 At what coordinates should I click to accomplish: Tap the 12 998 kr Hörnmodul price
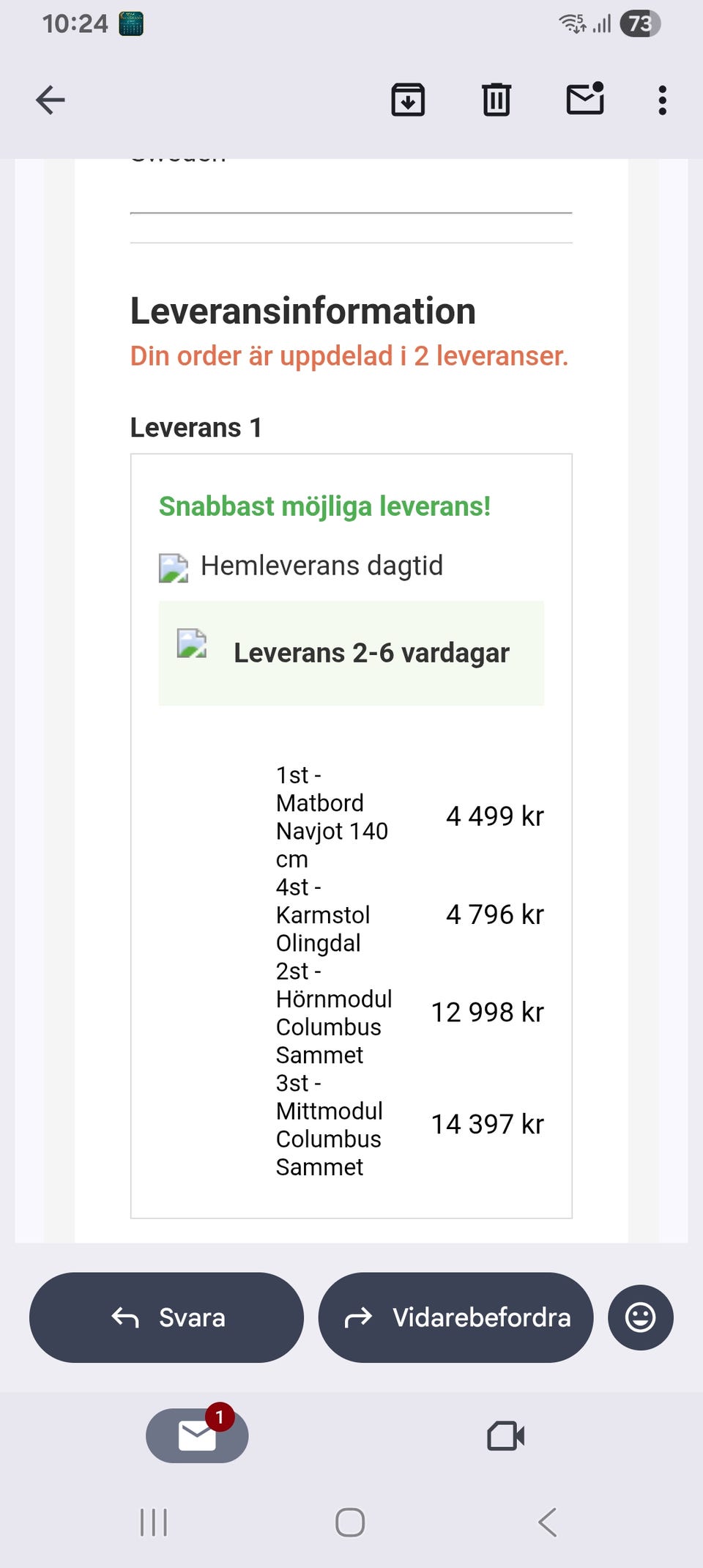(x=487, y=1013)
